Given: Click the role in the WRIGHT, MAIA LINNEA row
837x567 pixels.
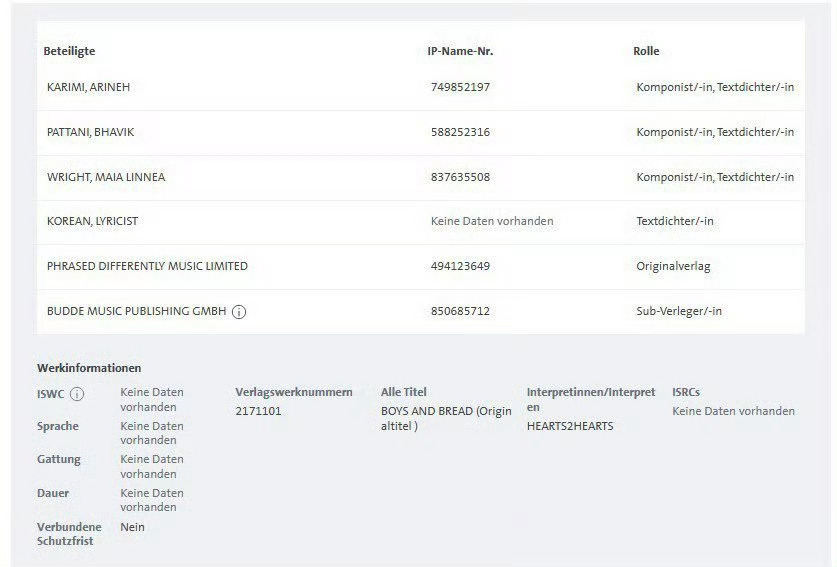Looking at the screenshot, I should (x=715, y=177).
